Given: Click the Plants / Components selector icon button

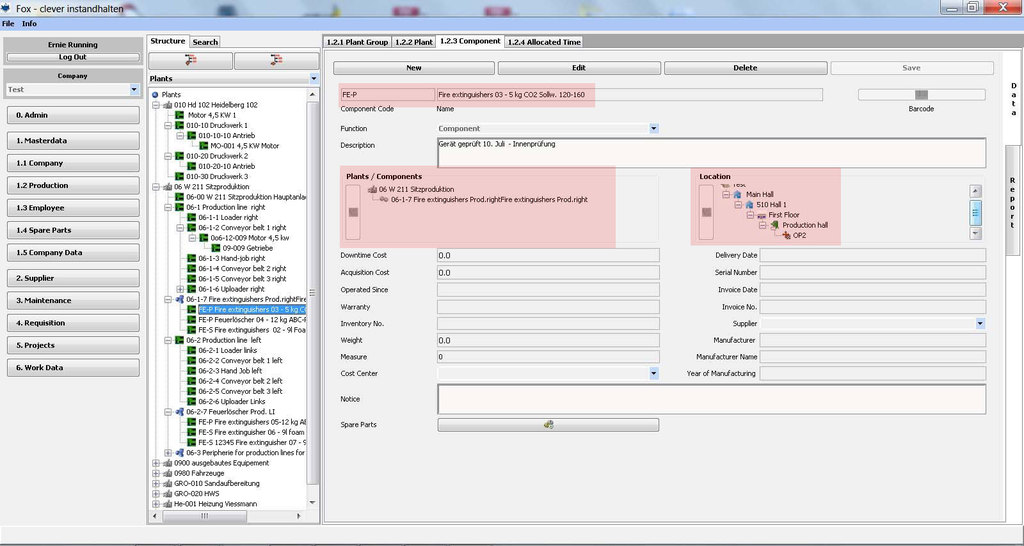Looking at the screenshot, I should (x=352, y=211).
